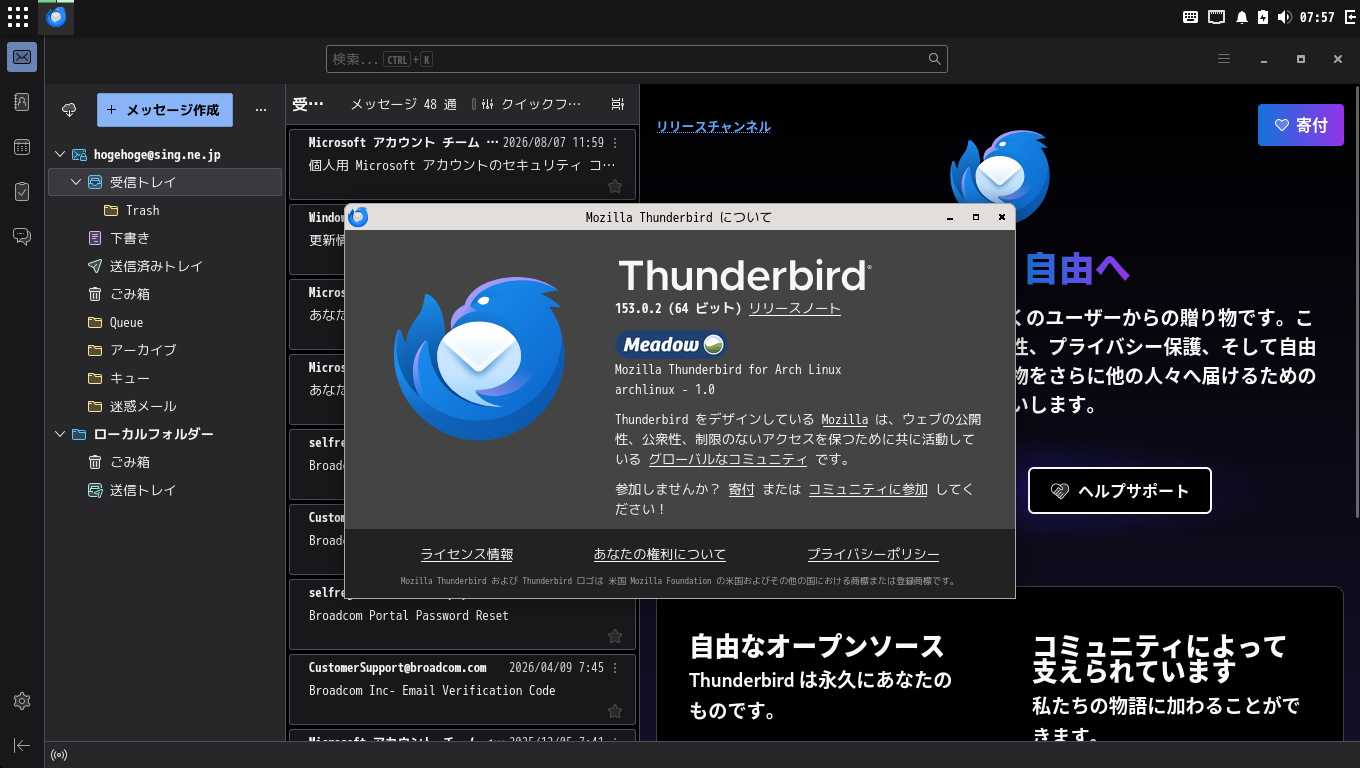Open the Broadcom Inc- Email Verification Code message
The image size is (1360, 768).
(462, 690)
